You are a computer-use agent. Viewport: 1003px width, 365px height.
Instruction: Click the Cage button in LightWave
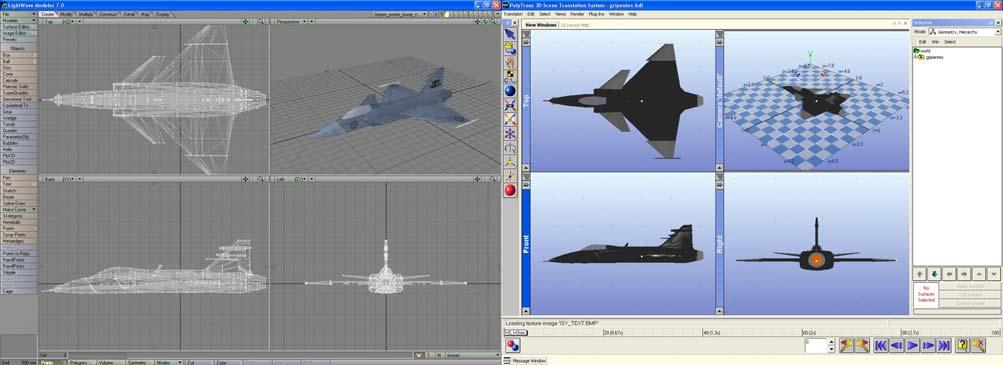tap(19, 291)
